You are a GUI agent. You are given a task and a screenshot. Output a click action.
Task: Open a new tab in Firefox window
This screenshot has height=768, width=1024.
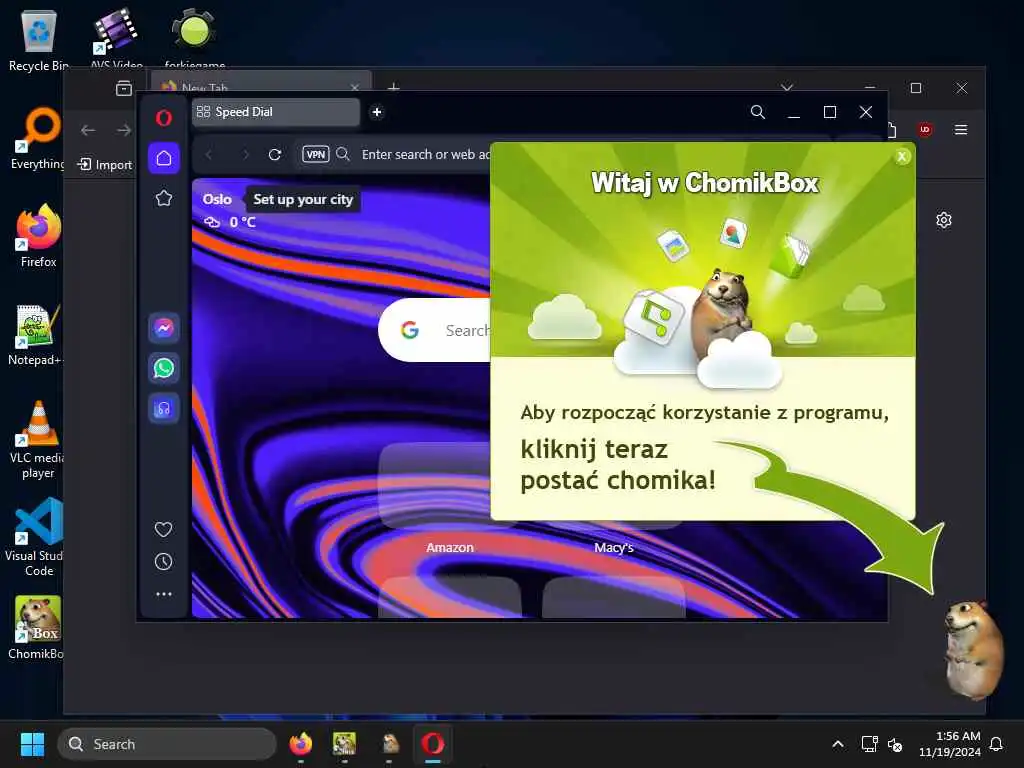394,86
